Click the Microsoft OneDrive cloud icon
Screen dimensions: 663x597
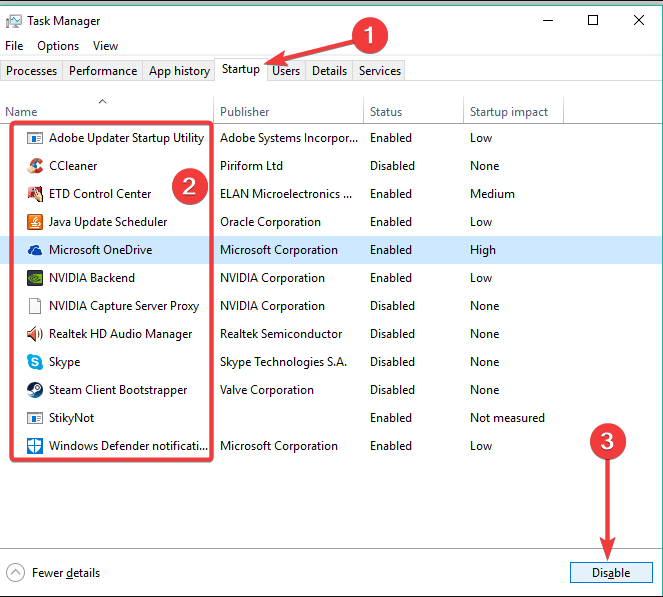[35, 250]
